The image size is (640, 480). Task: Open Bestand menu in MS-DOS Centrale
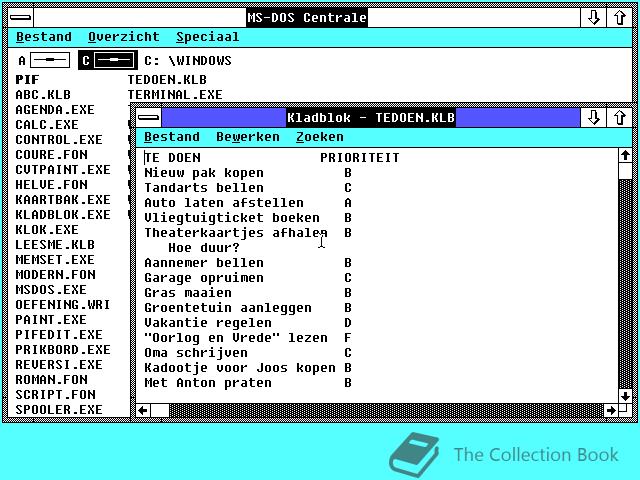pyautogui.click(x=44, y=37)
